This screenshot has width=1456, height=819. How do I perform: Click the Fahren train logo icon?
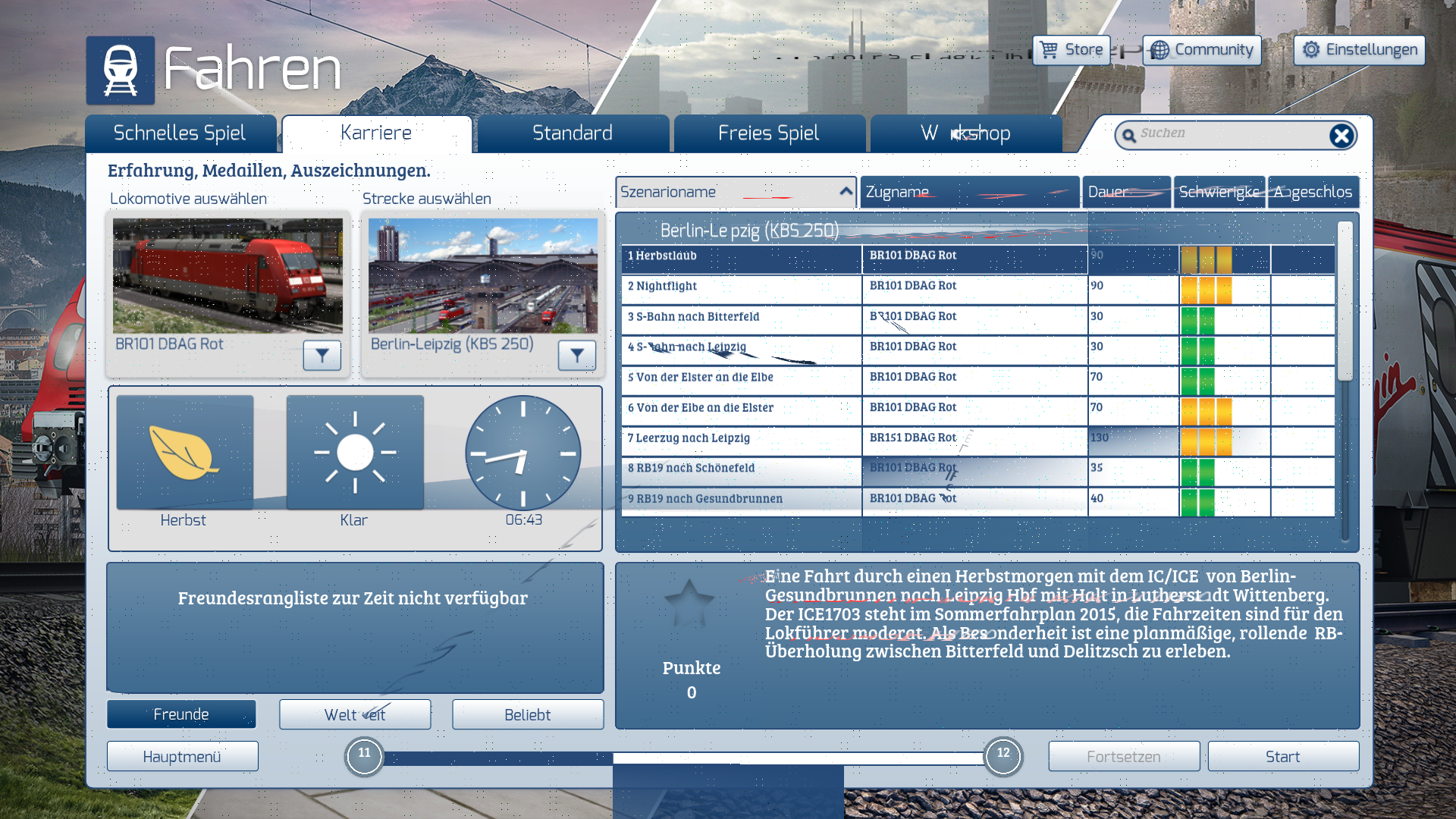click(x=120, y=71)
